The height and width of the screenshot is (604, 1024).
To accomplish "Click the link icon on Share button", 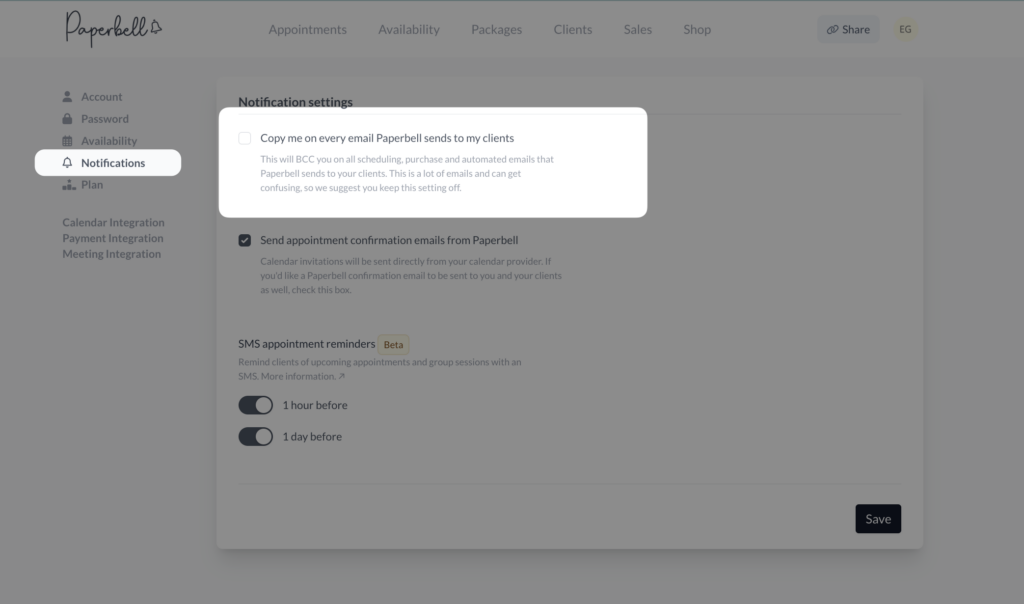I will click(x=832, y=30).
